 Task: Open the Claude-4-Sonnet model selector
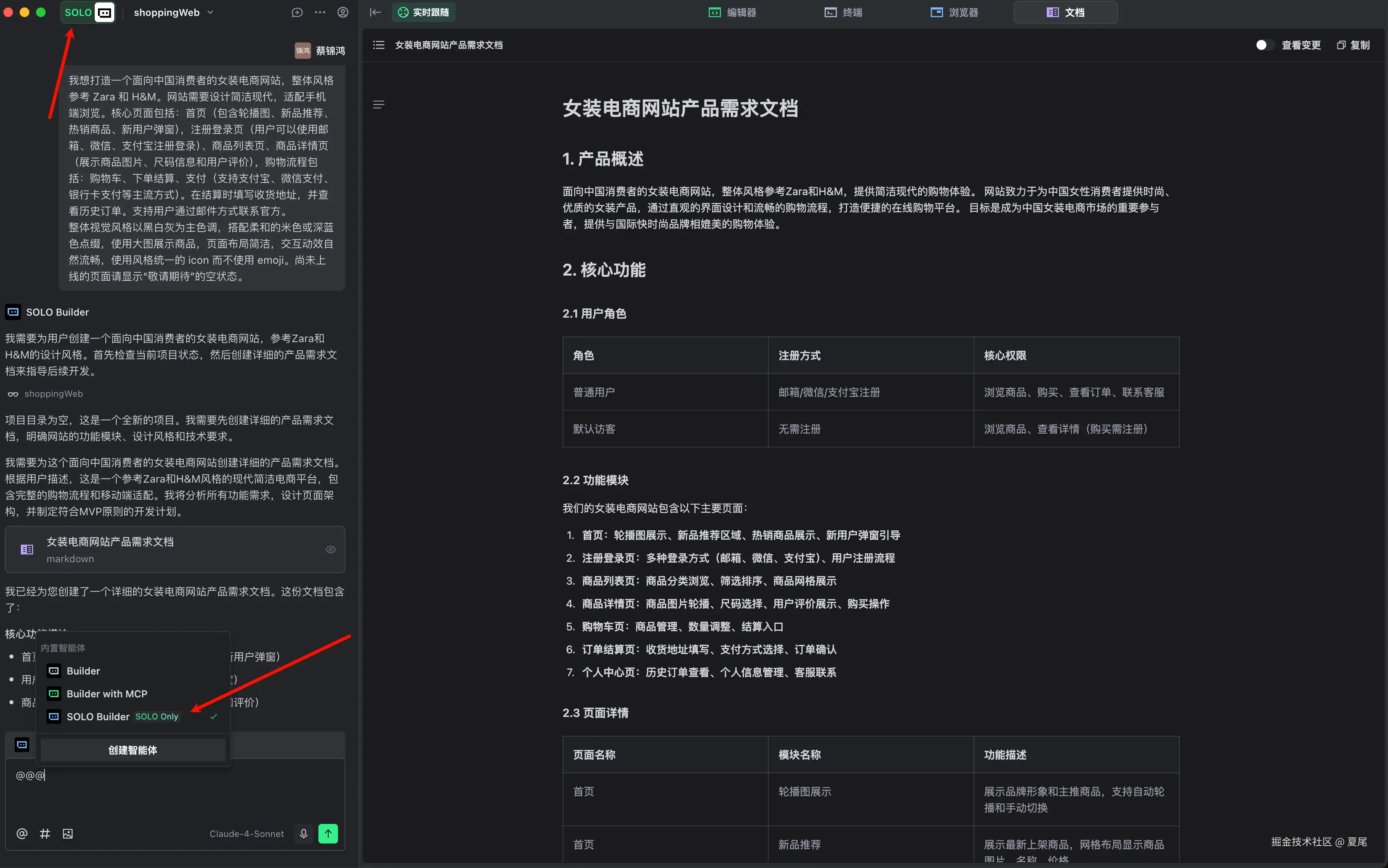tap(246, 834)
